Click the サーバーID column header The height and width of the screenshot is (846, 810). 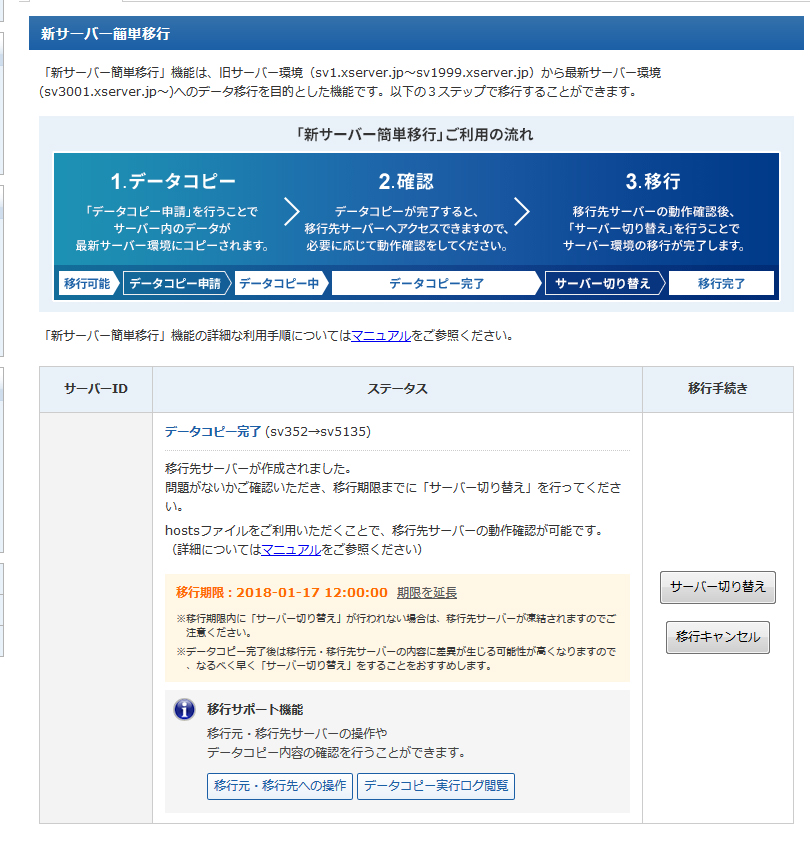pyautogui.click(x=96, y=389)
